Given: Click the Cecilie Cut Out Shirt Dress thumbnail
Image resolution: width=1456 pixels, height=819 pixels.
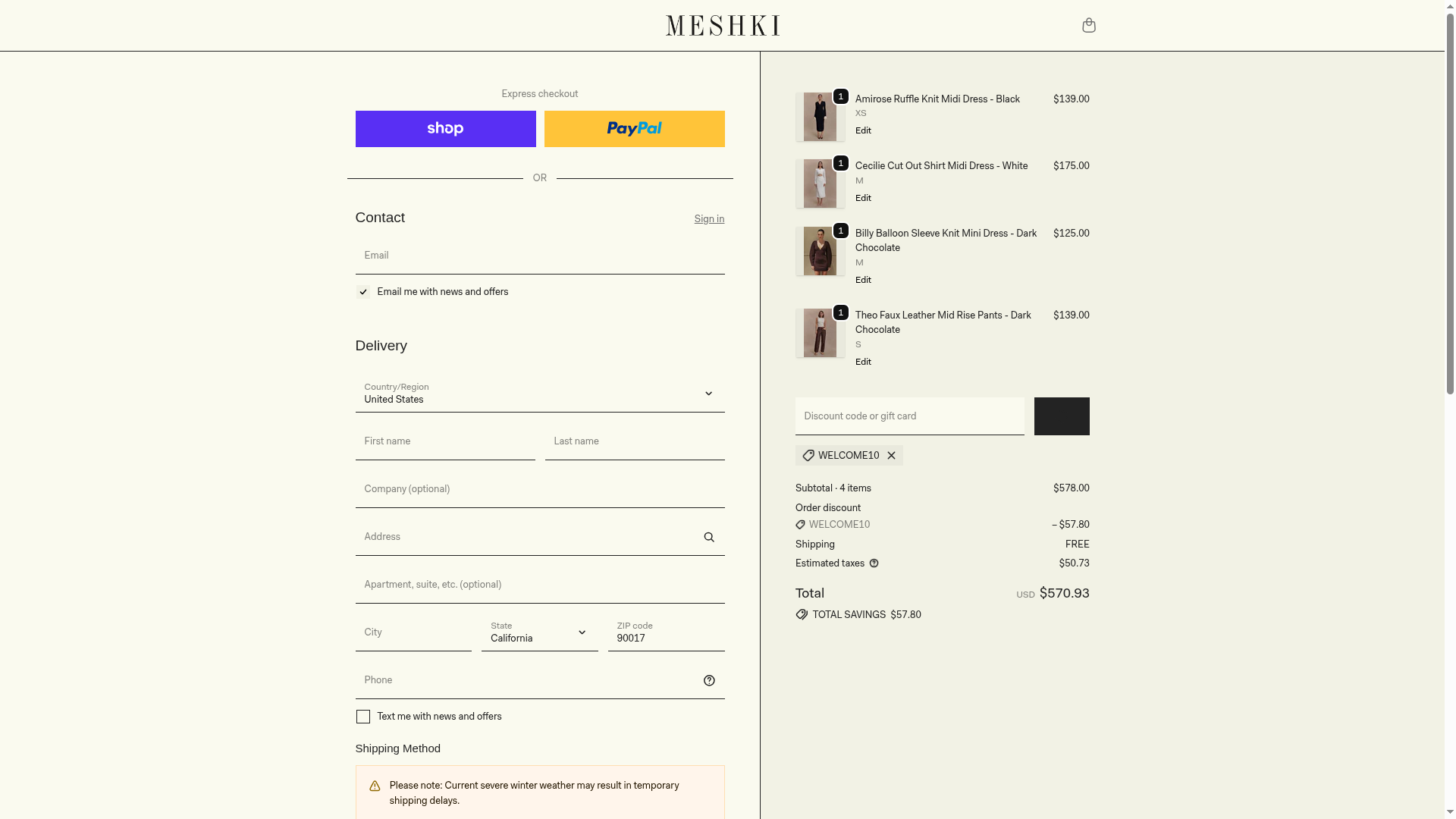Looking at the screenshot, I should point(820,184).
